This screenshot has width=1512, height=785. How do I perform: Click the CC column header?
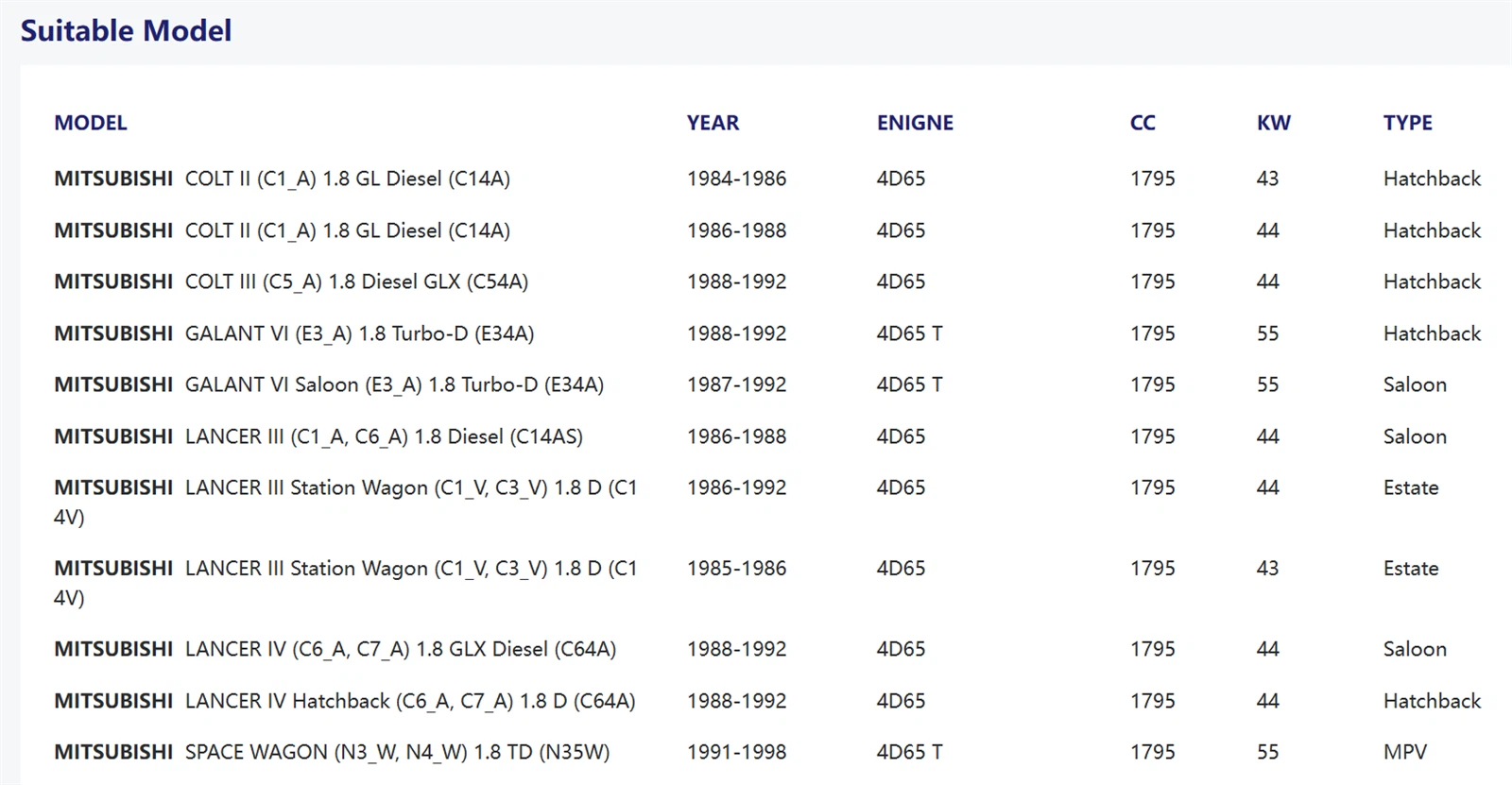tap(1143, 123)
